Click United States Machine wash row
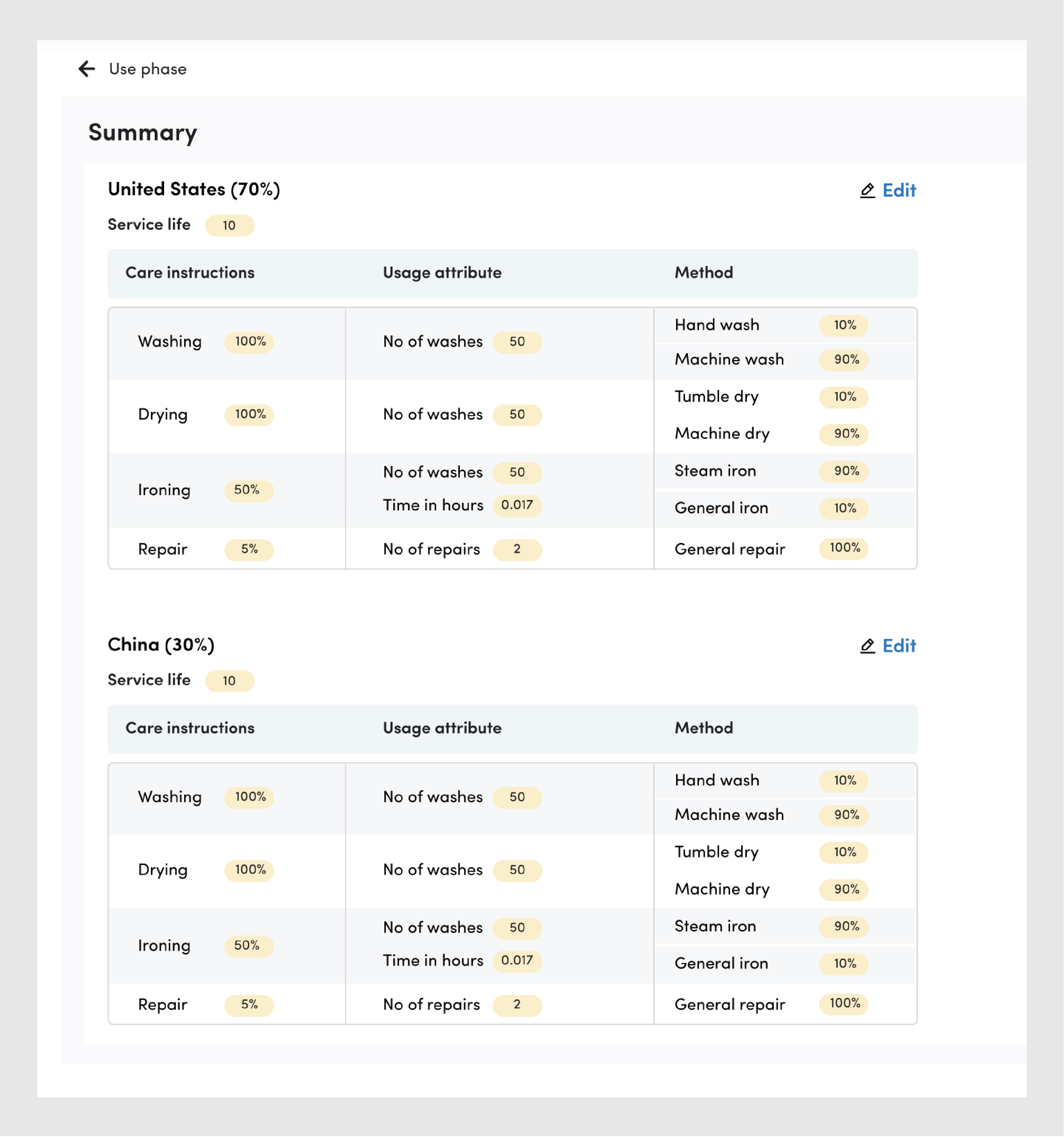The image size is (1064, 1137). coord(729,360)
